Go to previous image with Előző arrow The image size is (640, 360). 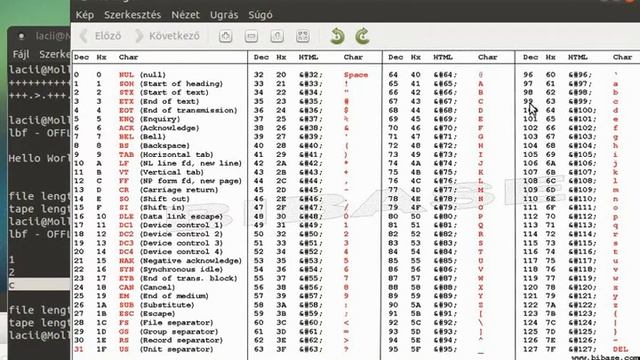click(101, 36)
